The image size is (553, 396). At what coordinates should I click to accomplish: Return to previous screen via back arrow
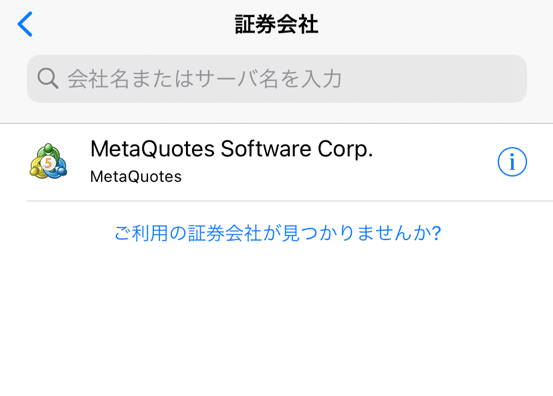25,24
